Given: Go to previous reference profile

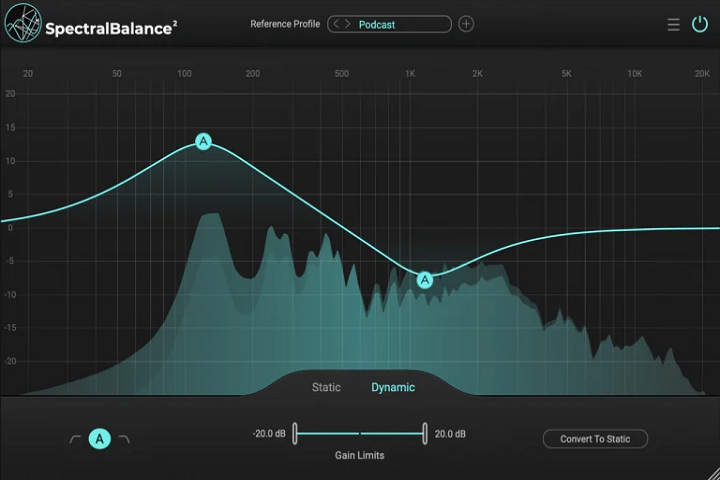Looking at the screenshot, I should click(337, 24).
